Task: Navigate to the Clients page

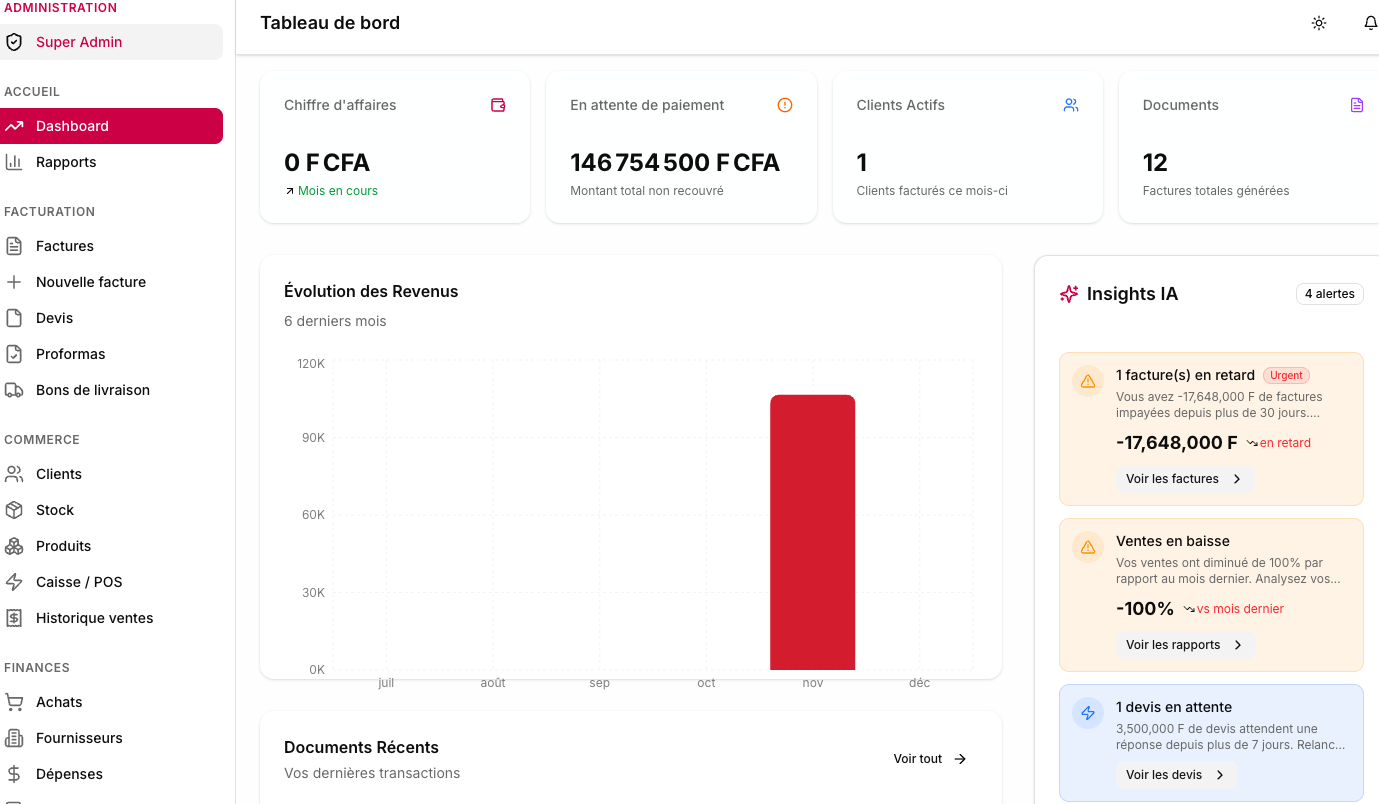Action: click(x=58, y=473)
